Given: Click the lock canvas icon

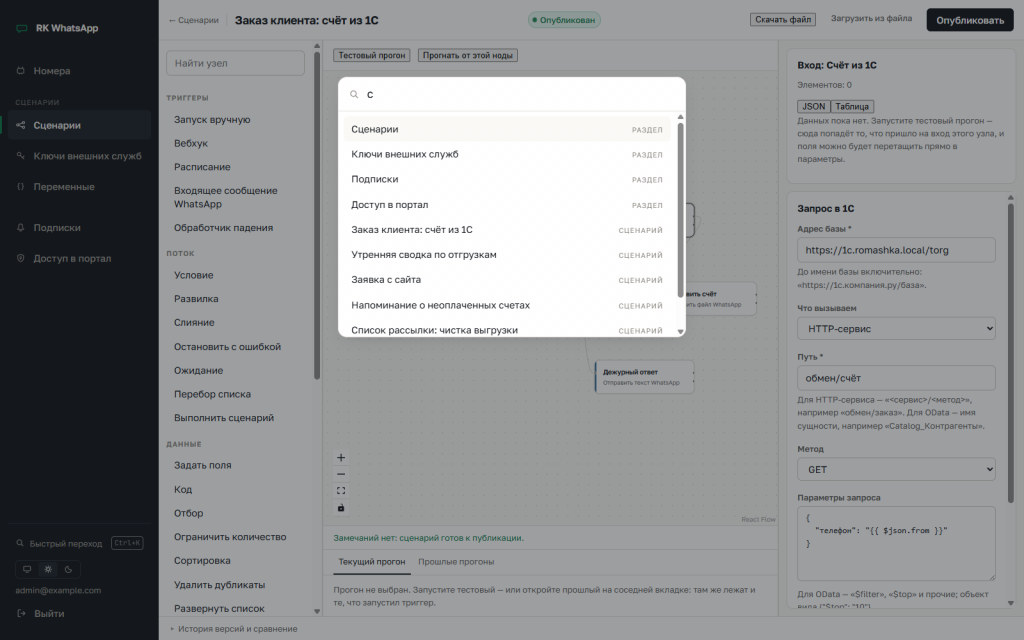Looking at the screenshot, I should (340, 507).
